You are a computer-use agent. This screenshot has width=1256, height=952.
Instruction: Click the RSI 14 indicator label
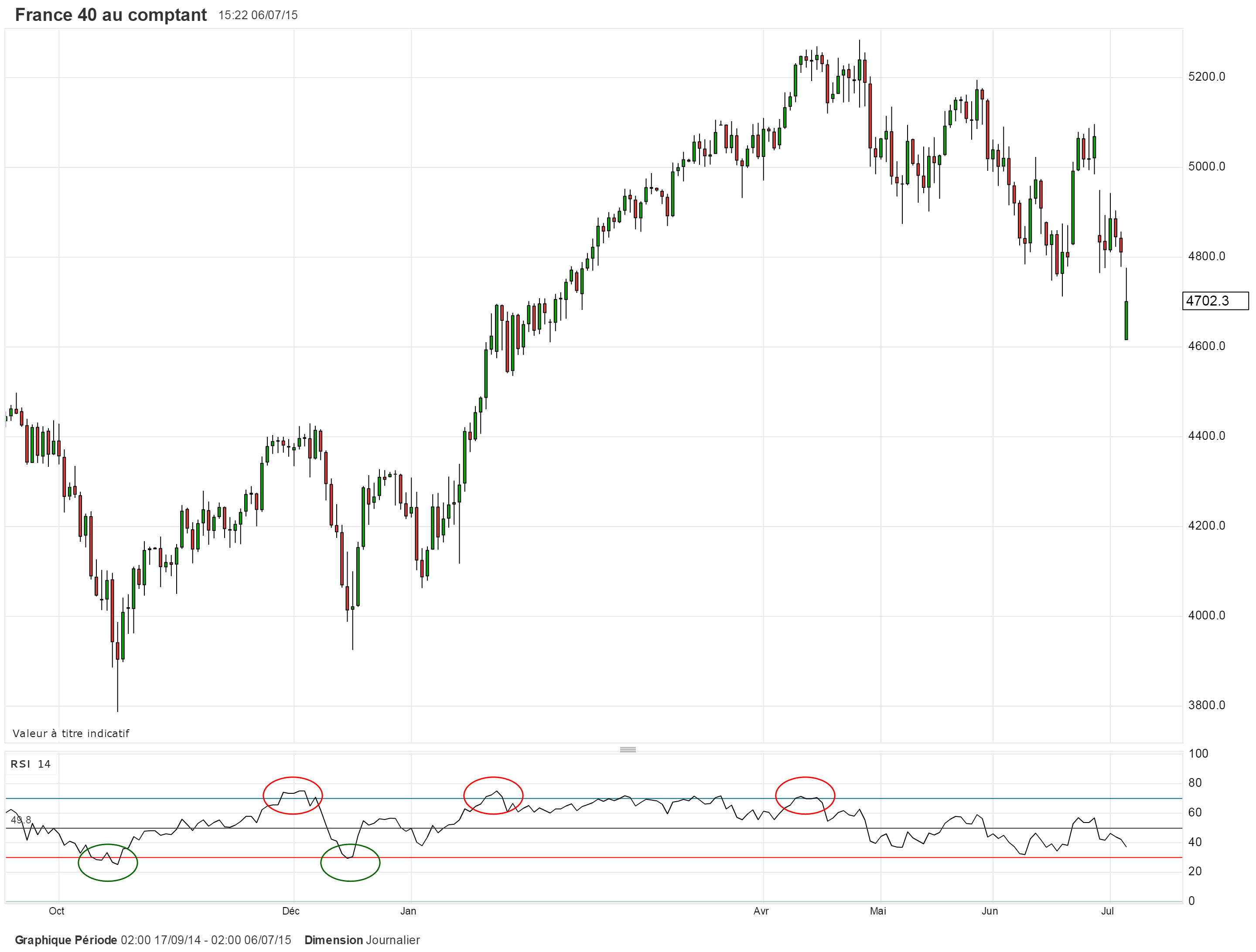(31, 764)
